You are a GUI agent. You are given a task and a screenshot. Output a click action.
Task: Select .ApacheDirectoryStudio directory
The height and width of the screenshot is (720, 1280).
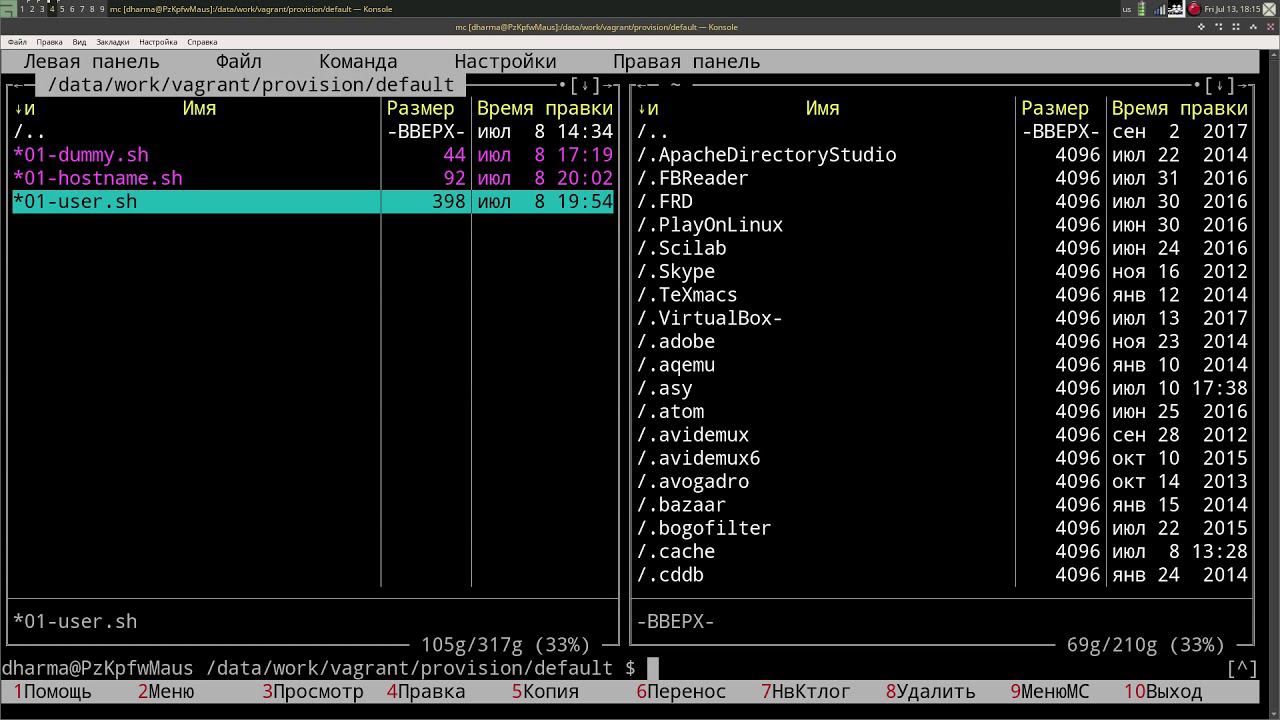coord(942,155)
